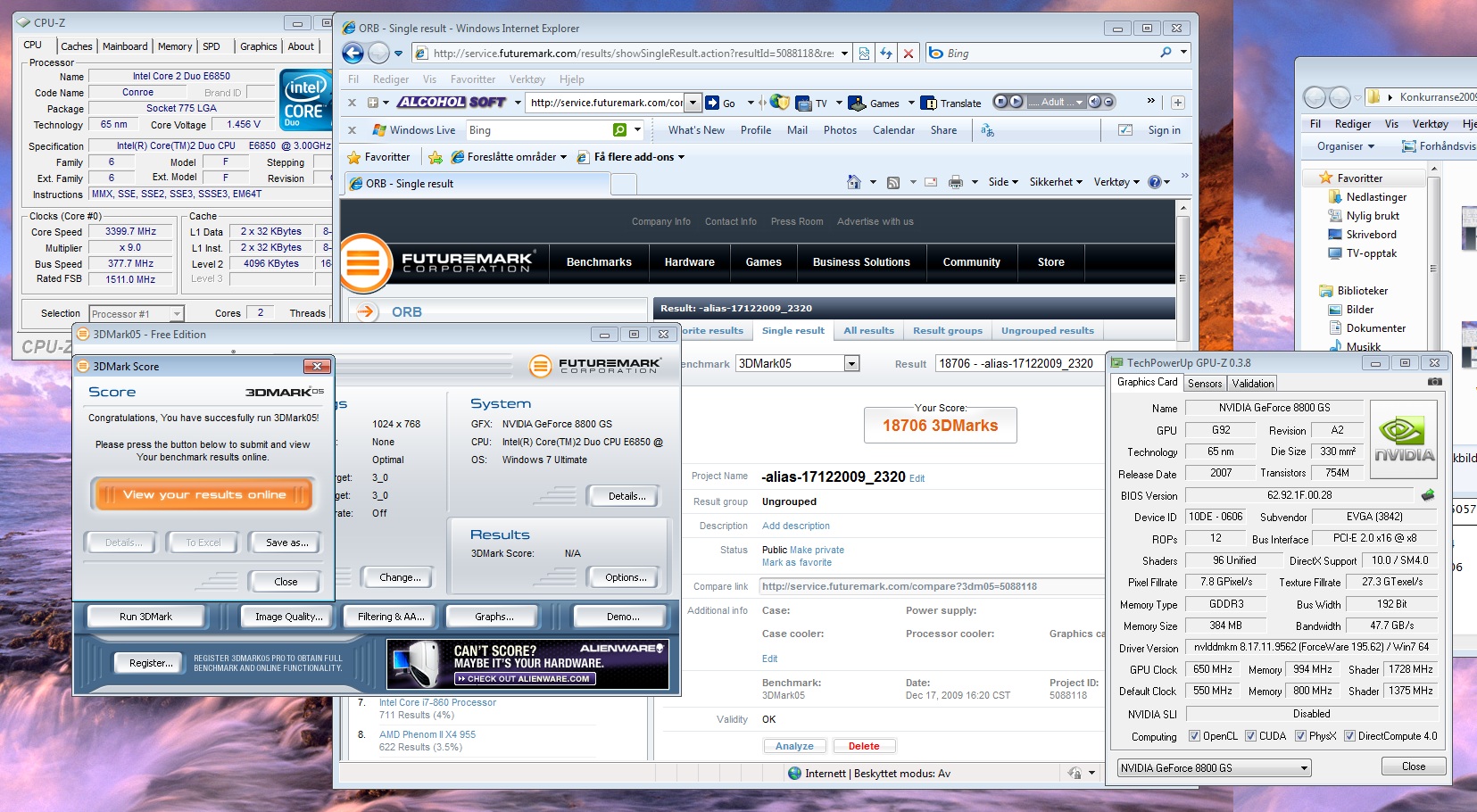Click the Run 3DMark button
1477x812 pixels.
(x=145, y=617)
